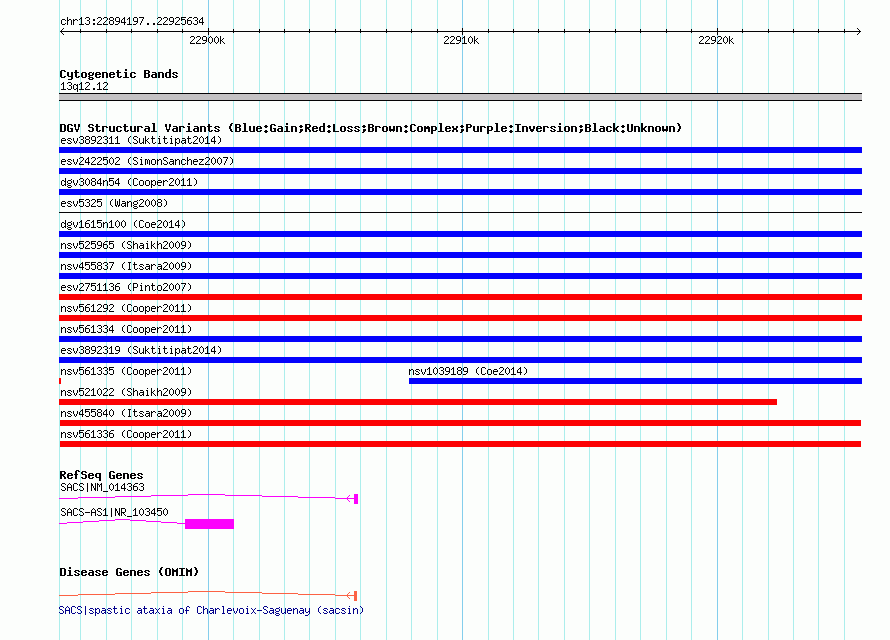Screen dimensions: 890x640
Task: Click the nsv561336 (Cooper2011) label
Action: pos(126,434)
